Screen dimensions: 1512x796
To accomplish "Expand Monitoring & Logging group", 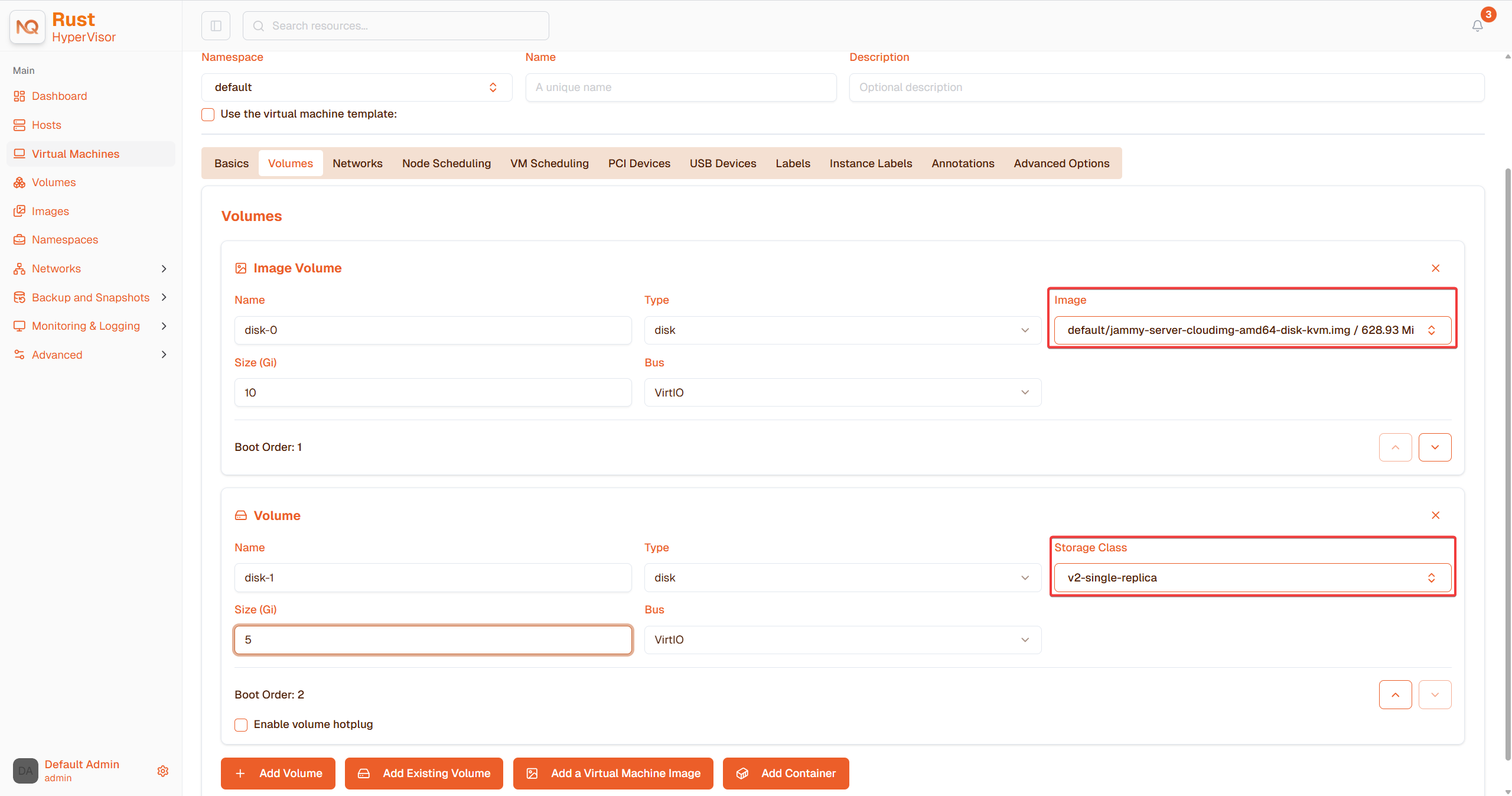I will (x=90, y=326).
